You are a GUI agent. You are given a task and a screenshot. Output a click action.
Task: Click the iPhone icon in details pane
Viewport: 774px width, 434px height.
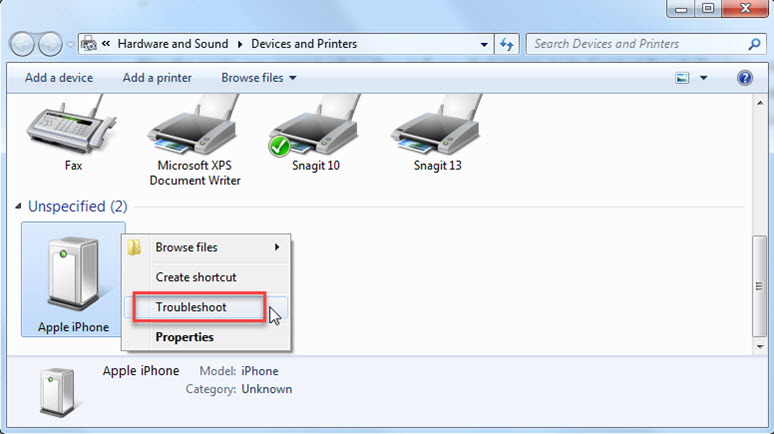[58, 392]
